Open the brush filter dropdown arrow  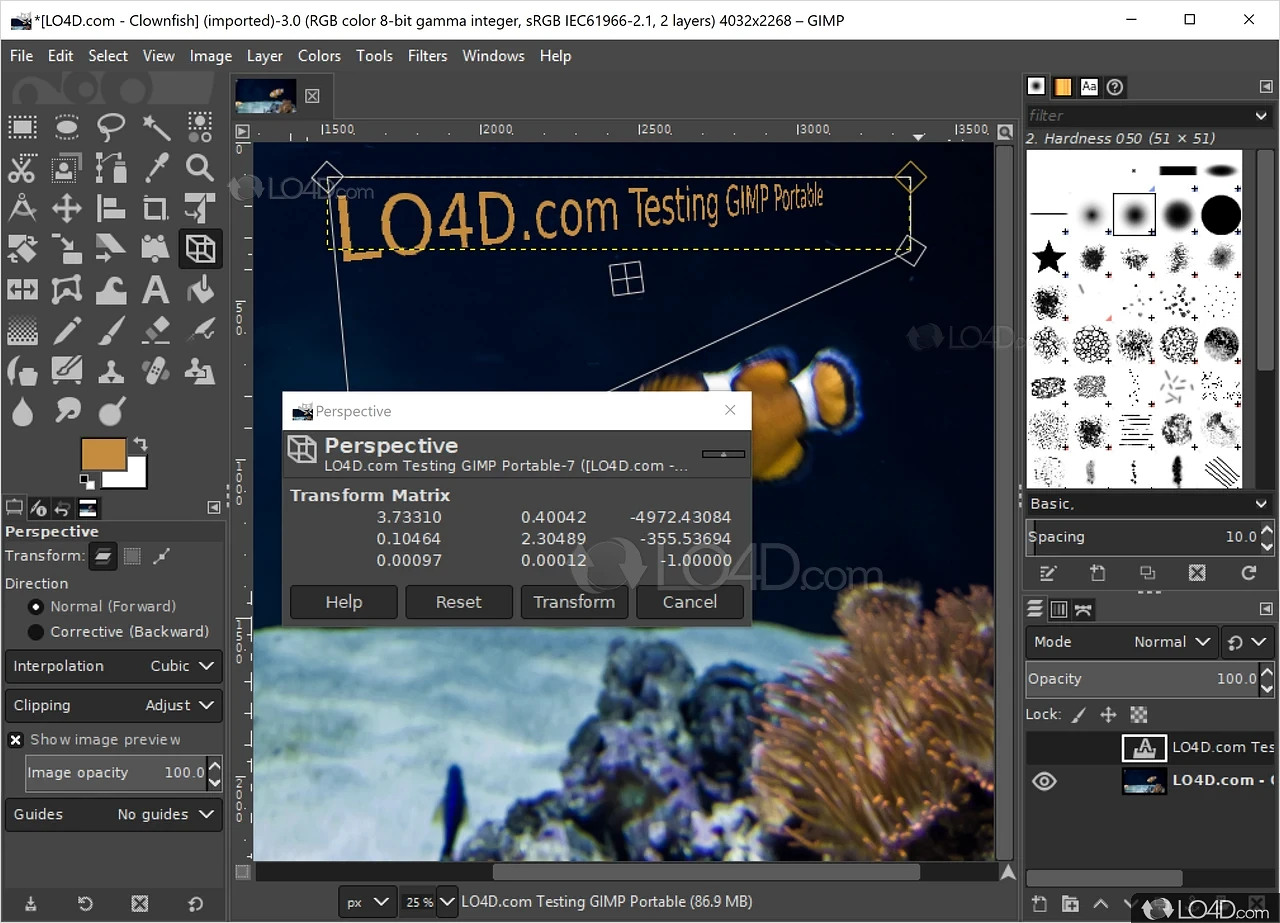[1262, 116]
